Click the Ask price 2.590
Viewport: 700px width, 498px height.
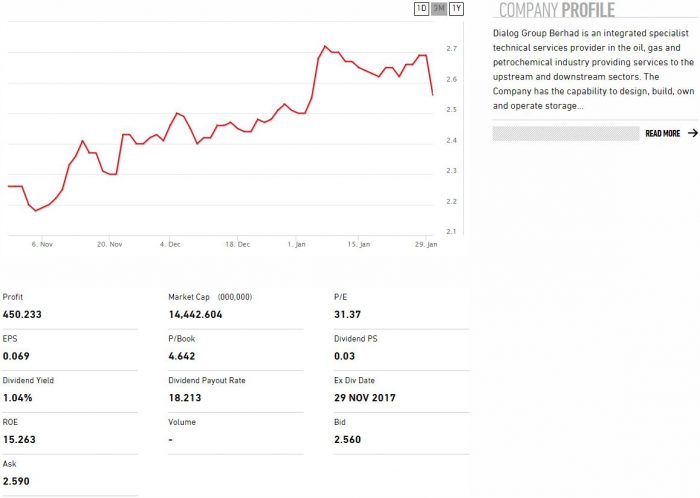pos(16,482)
